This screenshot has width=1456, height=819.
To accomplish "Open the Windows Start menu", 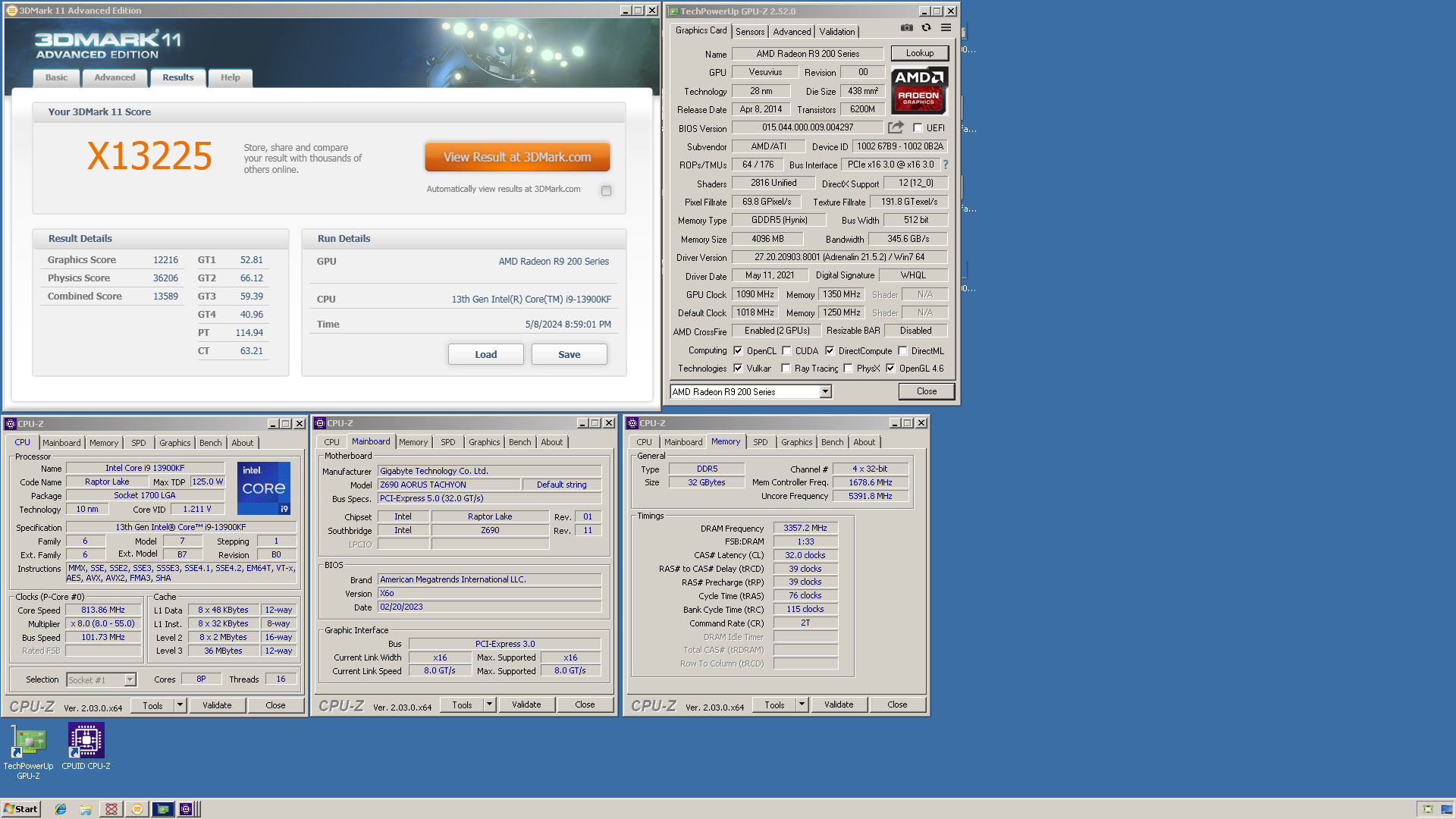I will 20,809.
